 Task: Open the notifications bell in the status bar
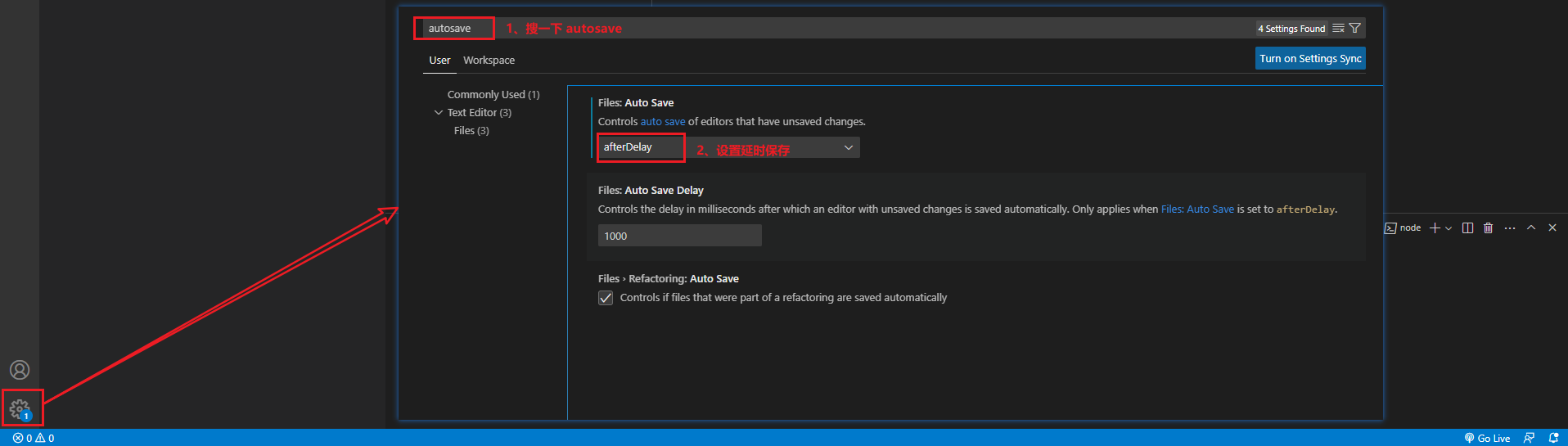pos(1553,438)
